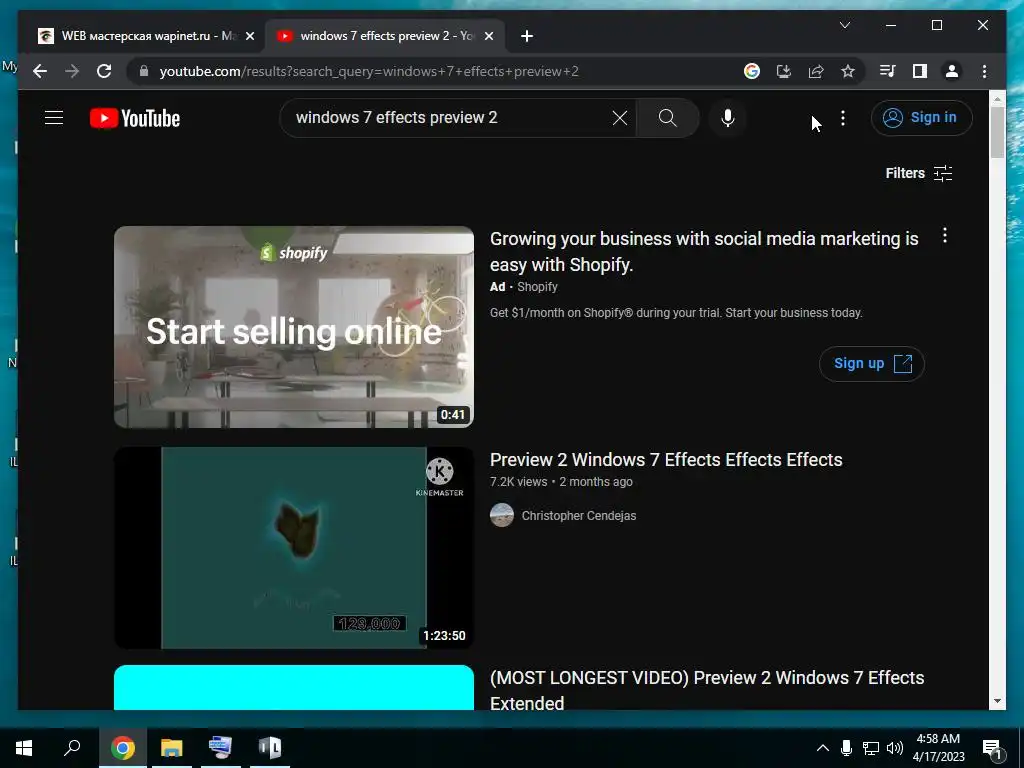
Task: Open File Explorer from taskbar
Action: coord(172,748)
